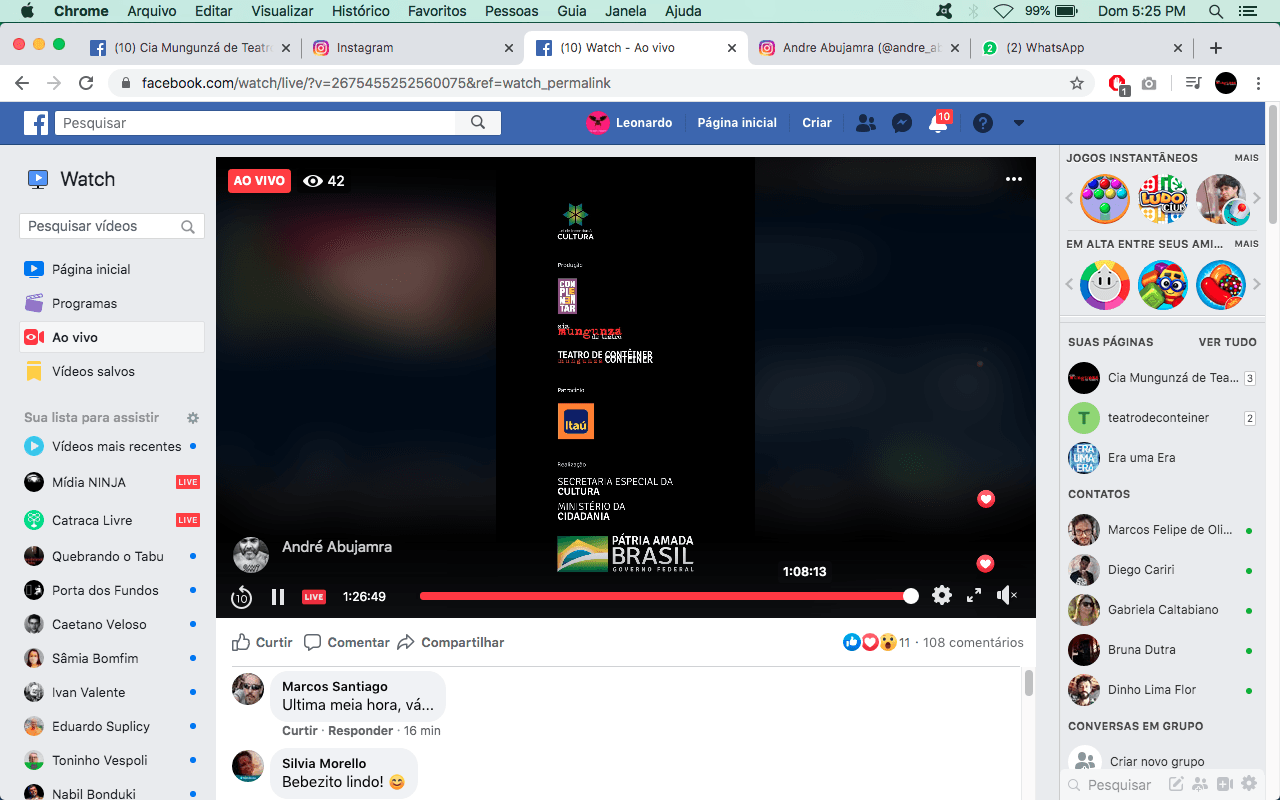Open Vídeos salvos in sidebar

(112, 371)
